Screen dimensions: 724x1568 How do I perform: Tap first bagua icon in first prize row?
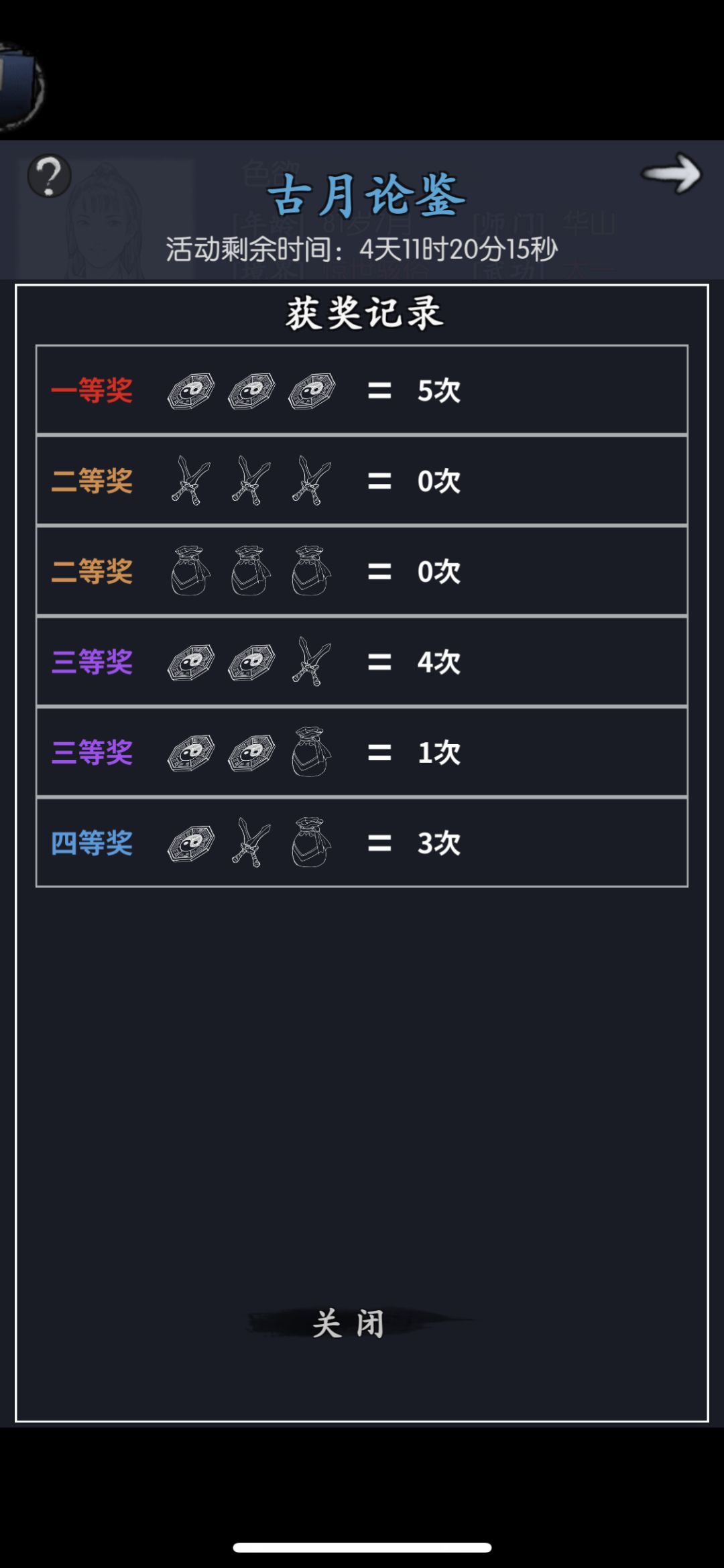pos(191,391)
